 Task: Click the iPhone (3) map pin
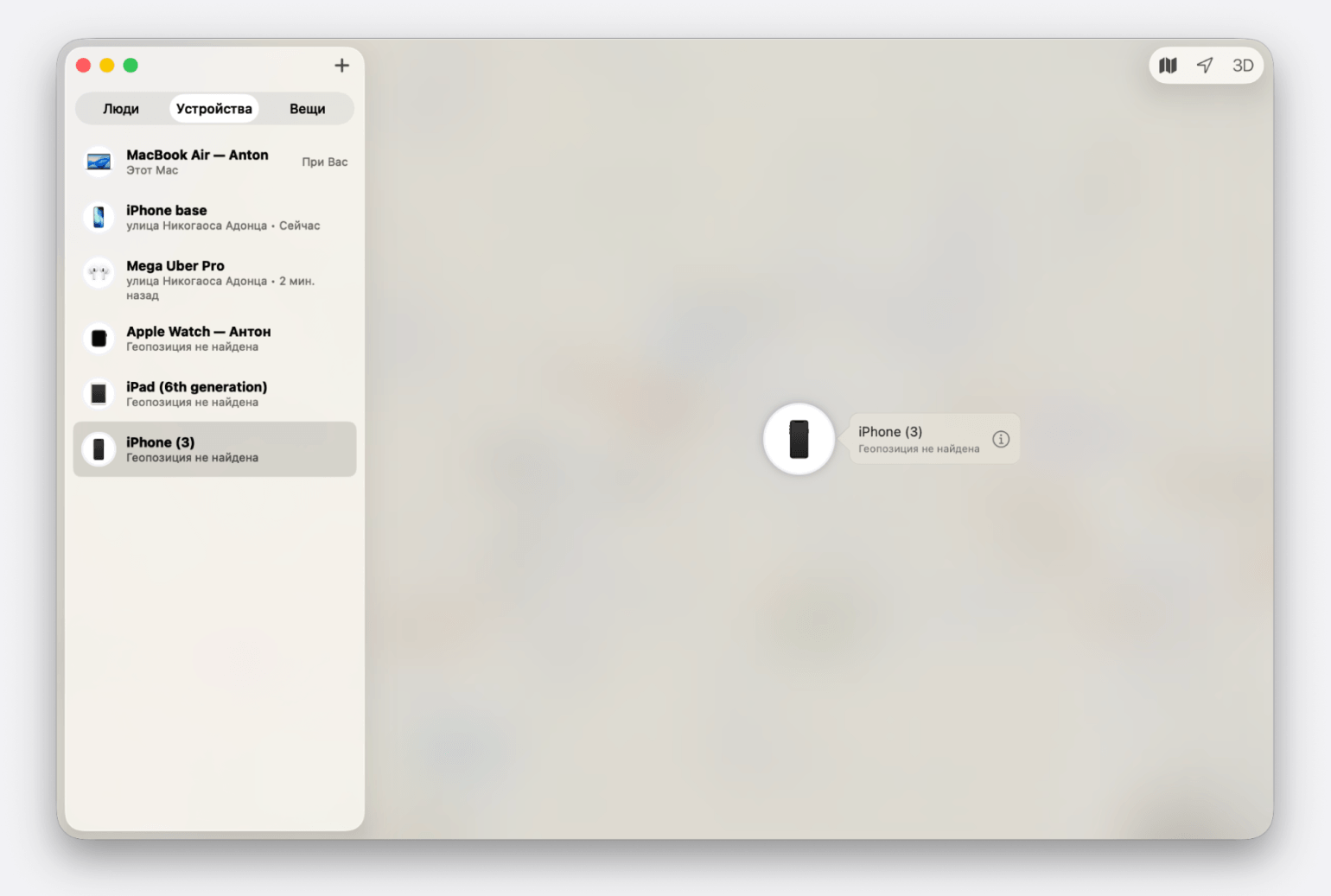click(x=799, y=439)
